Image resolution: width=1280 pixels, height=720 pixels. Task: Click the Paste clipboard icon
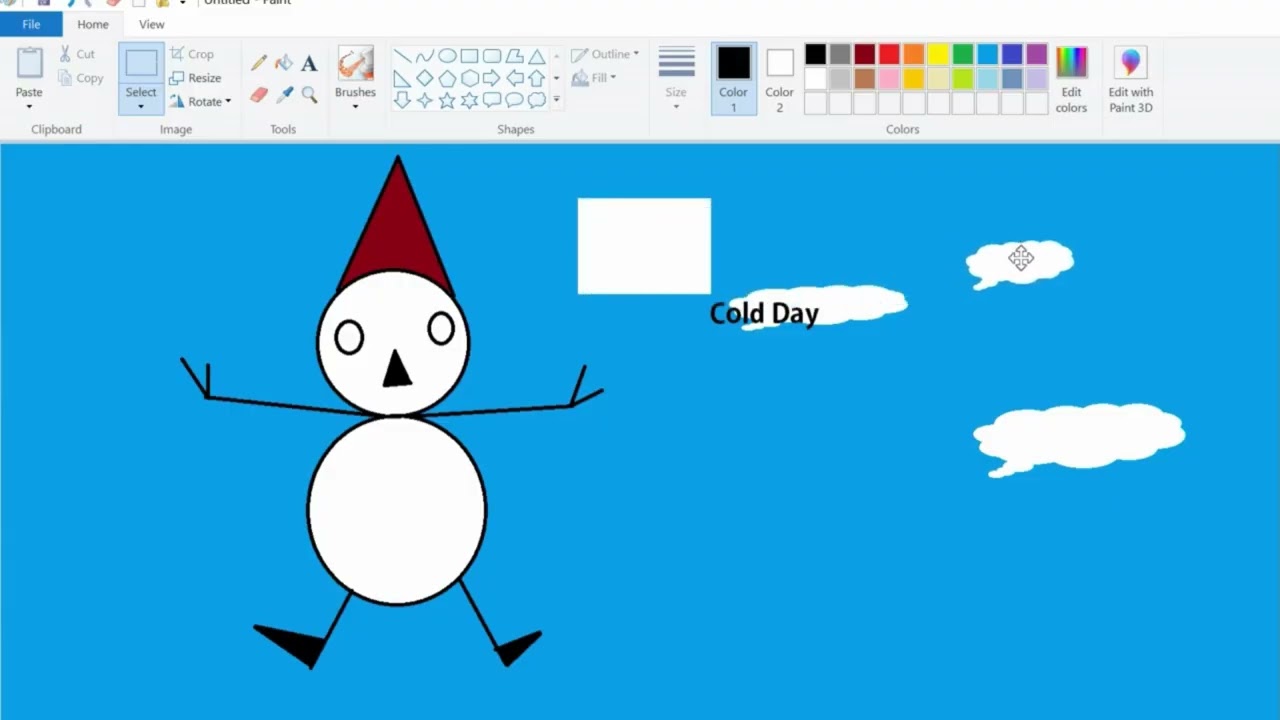(x=29, y=64)
